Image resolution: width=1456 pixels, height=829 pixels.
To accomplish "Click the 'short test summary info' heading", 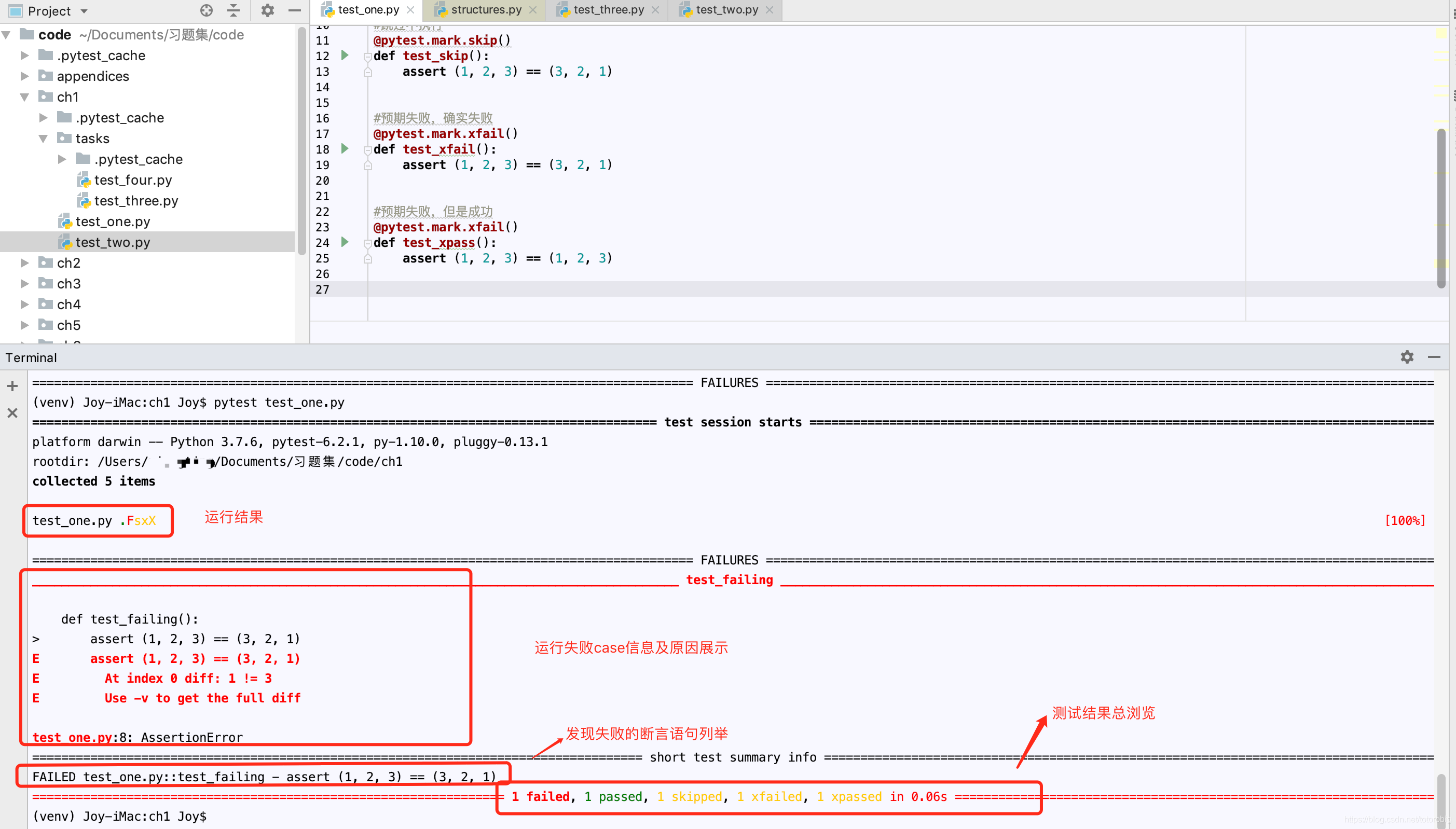I will click(733, 757).
